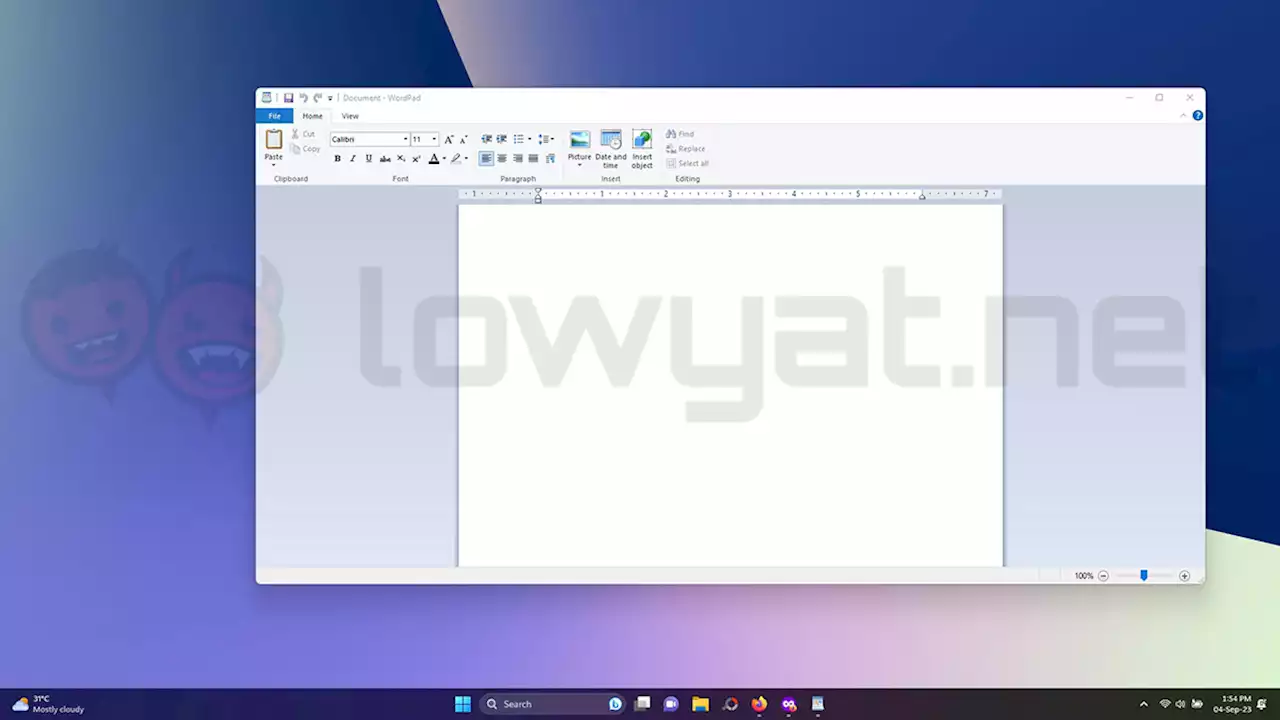Justify the paragraph text
This screenshot has height=720, width=1280.
533,158
